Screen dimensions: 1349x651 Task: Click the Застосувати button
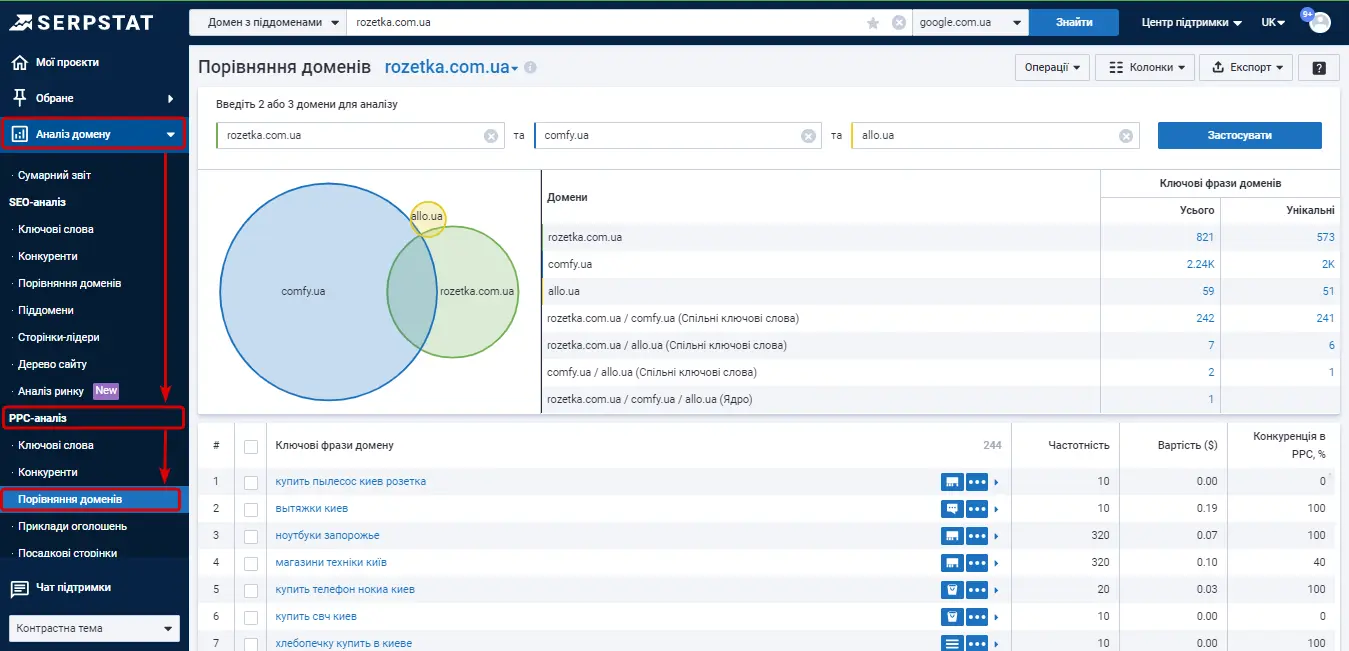1240,135
